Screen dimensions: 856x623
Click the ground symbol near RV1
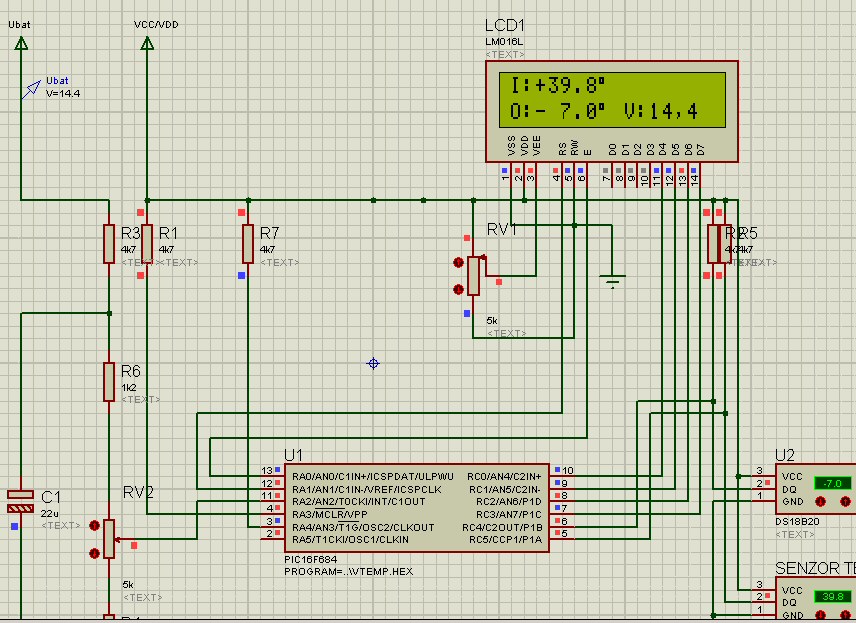pyautogui.click(x=612, y=282)
